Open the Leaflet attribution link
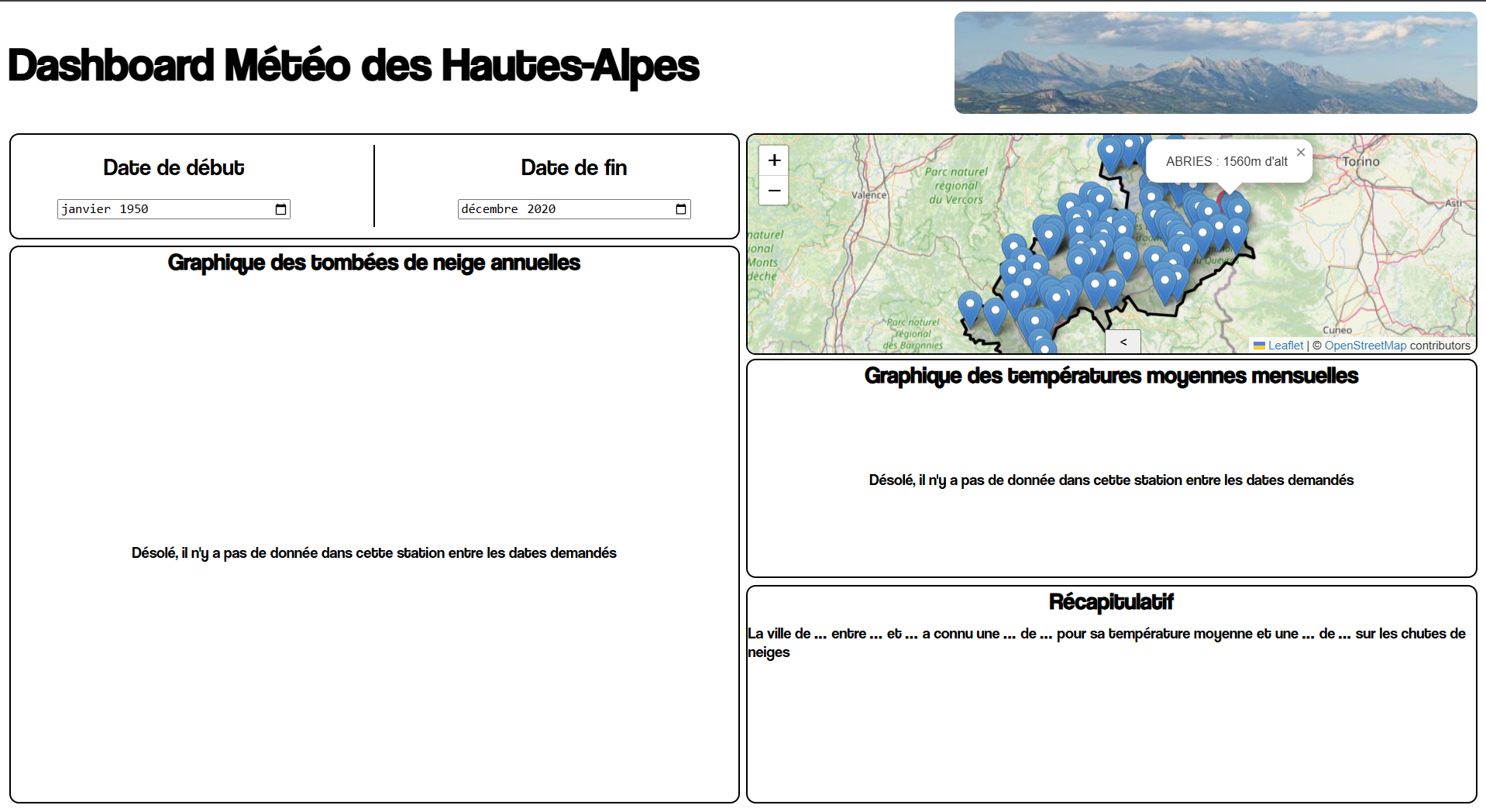This screenshot has height=812, width=1486. pyautogui.click(x=1285, y=346)
